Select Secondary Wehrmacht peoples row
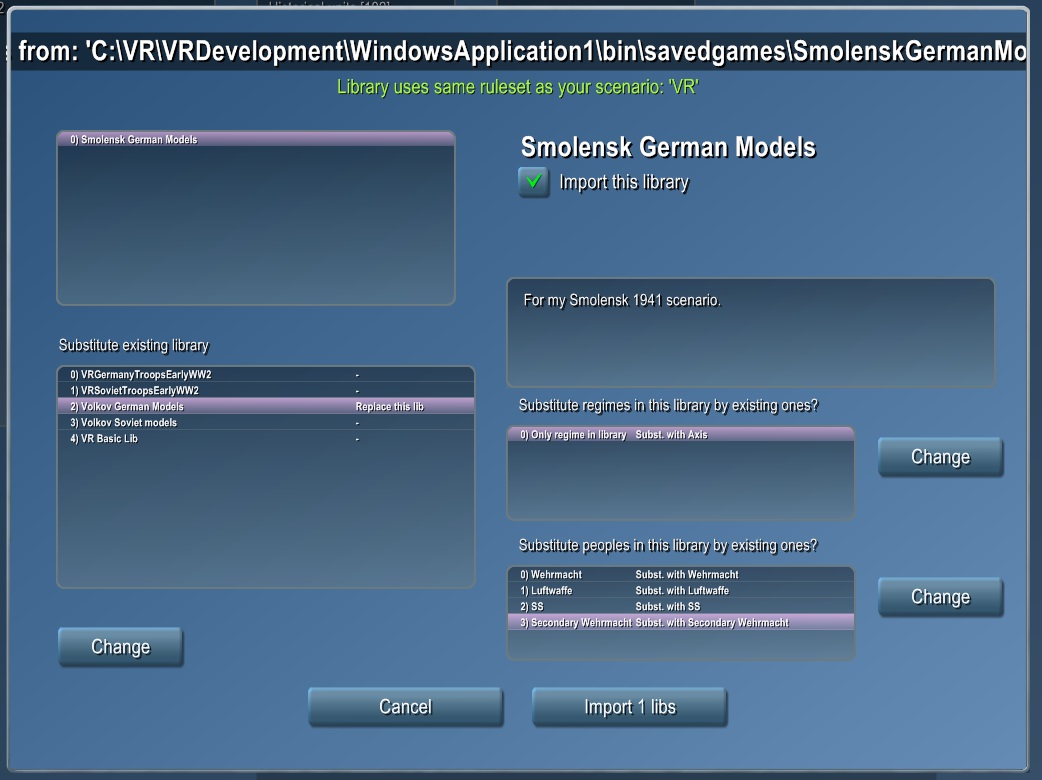The width and height of the screenshot is (1042, 780). point(680,622)
